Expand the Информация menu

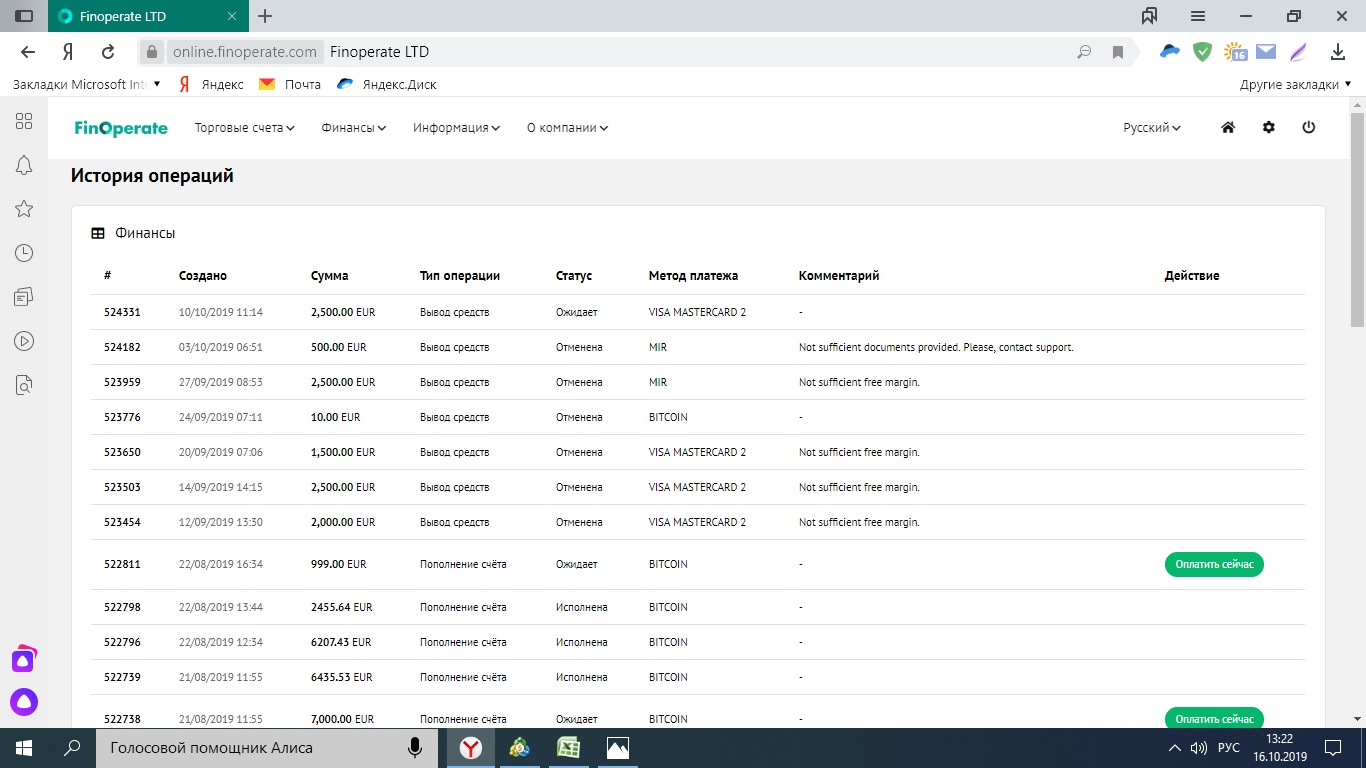click(457, 128)
